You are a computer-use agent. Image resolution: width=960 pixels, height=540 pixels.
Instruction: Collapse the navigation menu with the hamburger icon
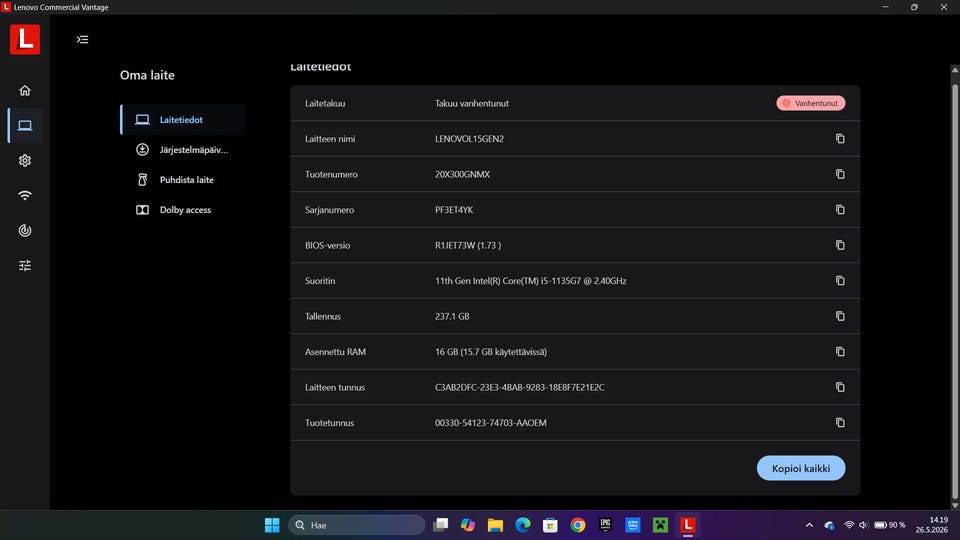click(x=83, y=40)
